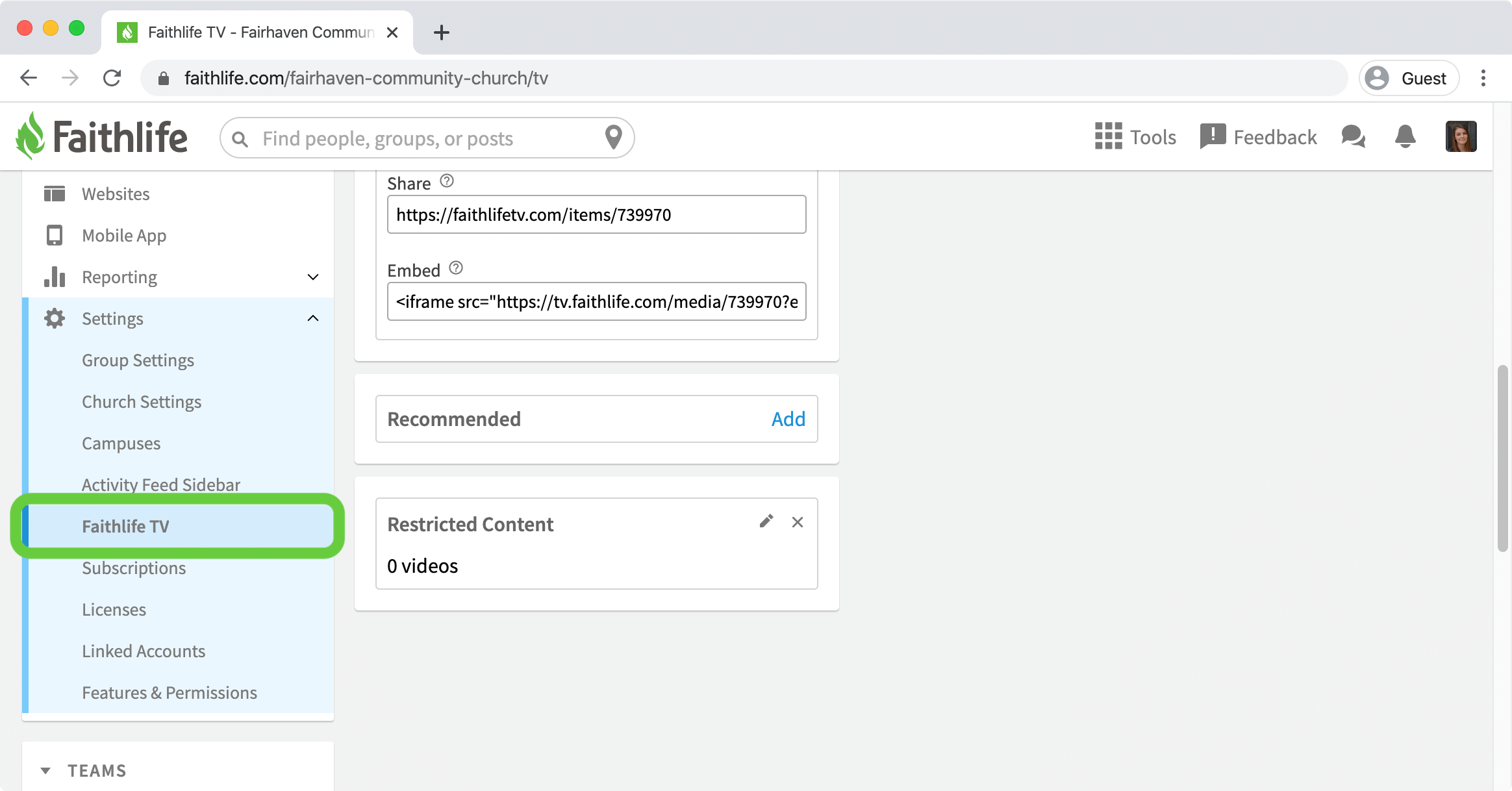Click Add in Recommended section
Image resolution: width=1512 pixels, height=791 pixels.
[788, 419]
